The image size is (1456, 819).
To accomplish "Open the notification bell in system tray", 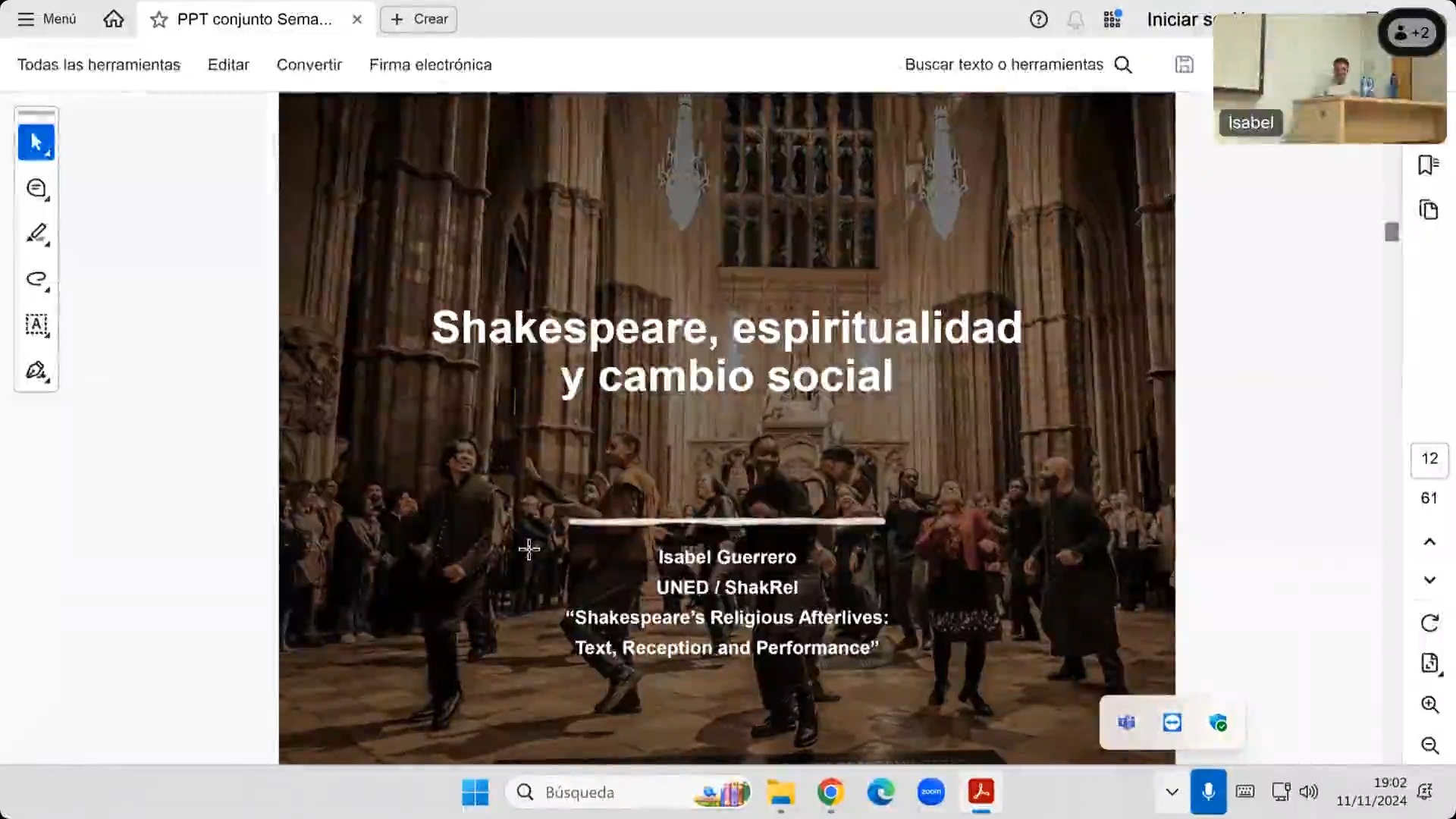I will (1425, 792).
